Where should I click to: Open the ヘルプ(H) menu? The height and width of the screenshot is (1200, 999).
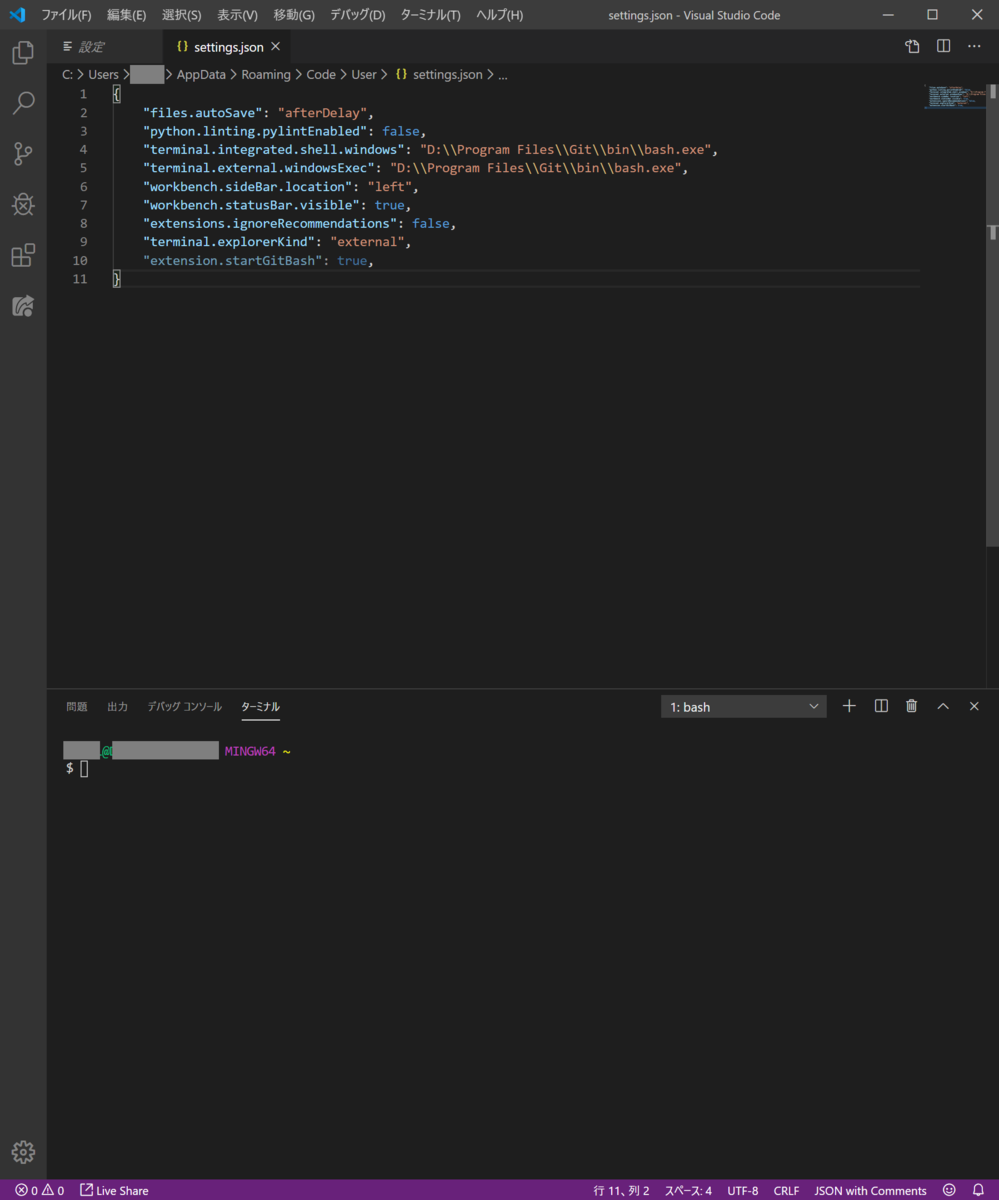[x=499, y=15]
